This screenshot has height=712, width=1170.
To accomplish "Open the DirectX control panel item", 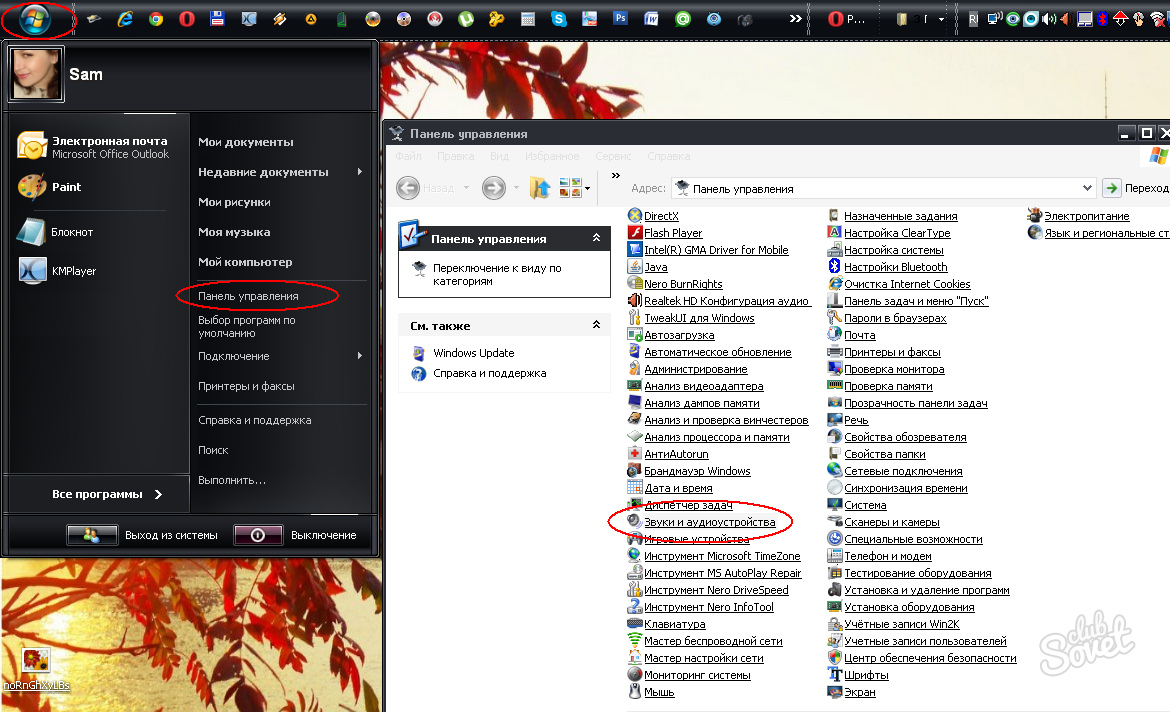I will pyautogui.click(x=661, y=216).
